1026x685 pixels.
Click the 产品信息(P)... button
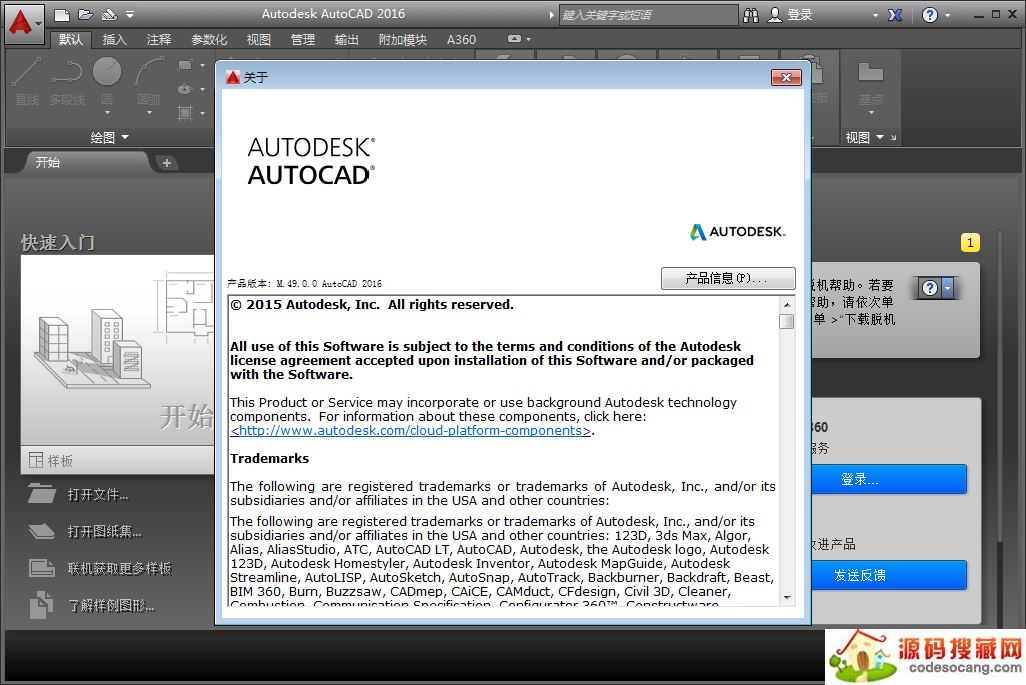[x=728, y=278]
